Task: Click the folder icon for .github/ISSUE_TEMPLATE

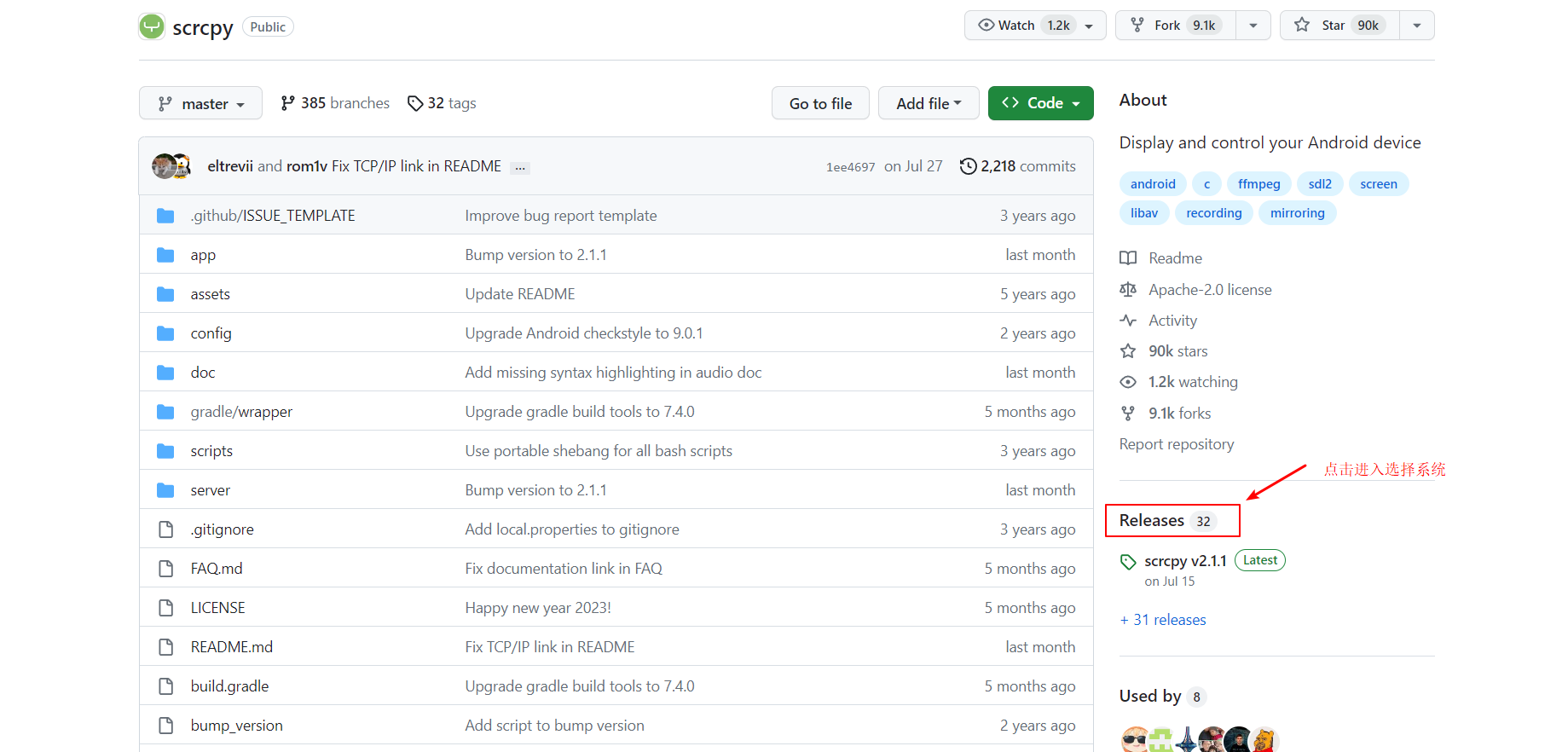Action: tap(165, 216)
